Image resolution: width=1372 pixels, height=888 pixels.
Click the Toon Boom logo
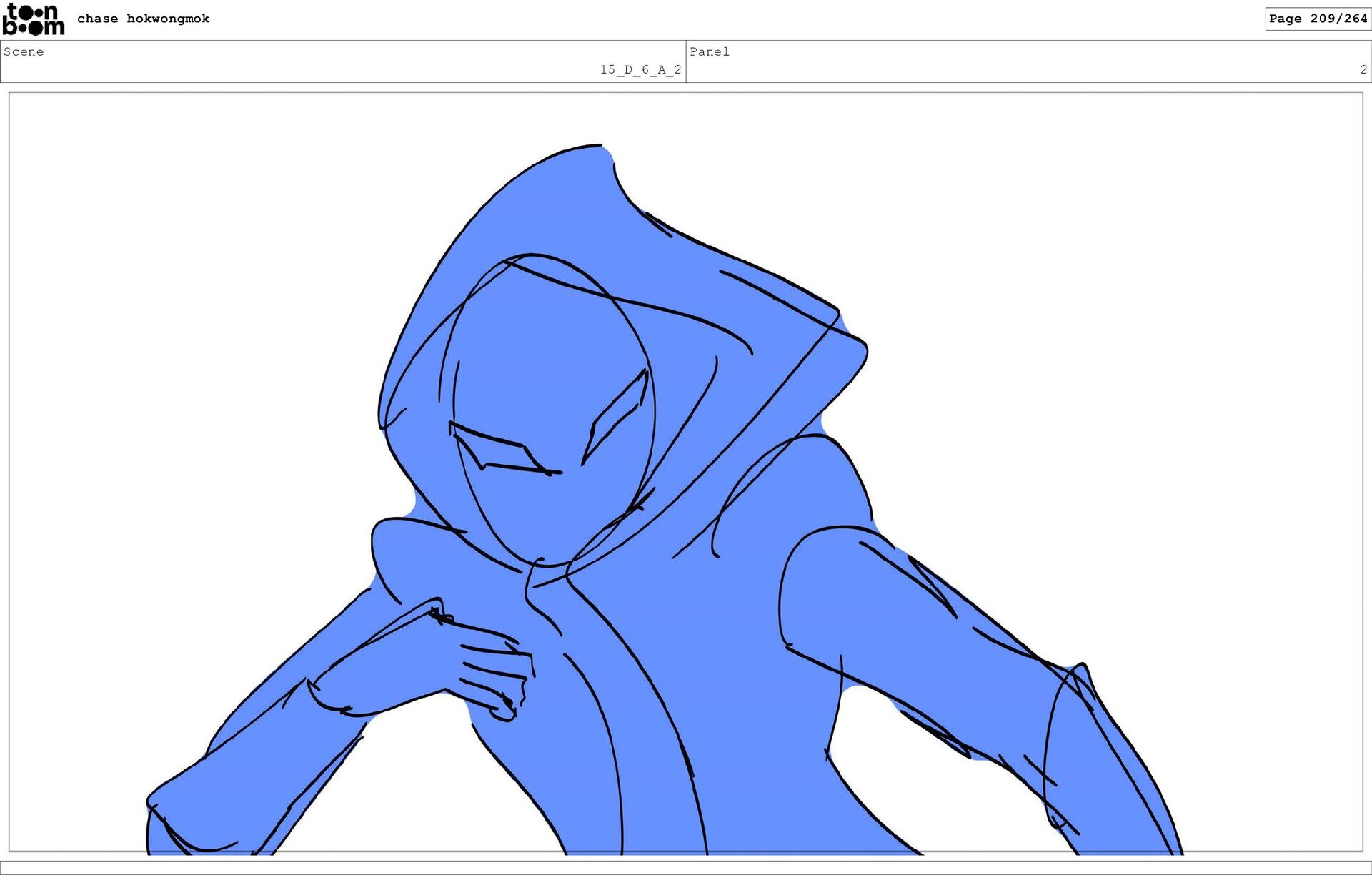[33, 19]
